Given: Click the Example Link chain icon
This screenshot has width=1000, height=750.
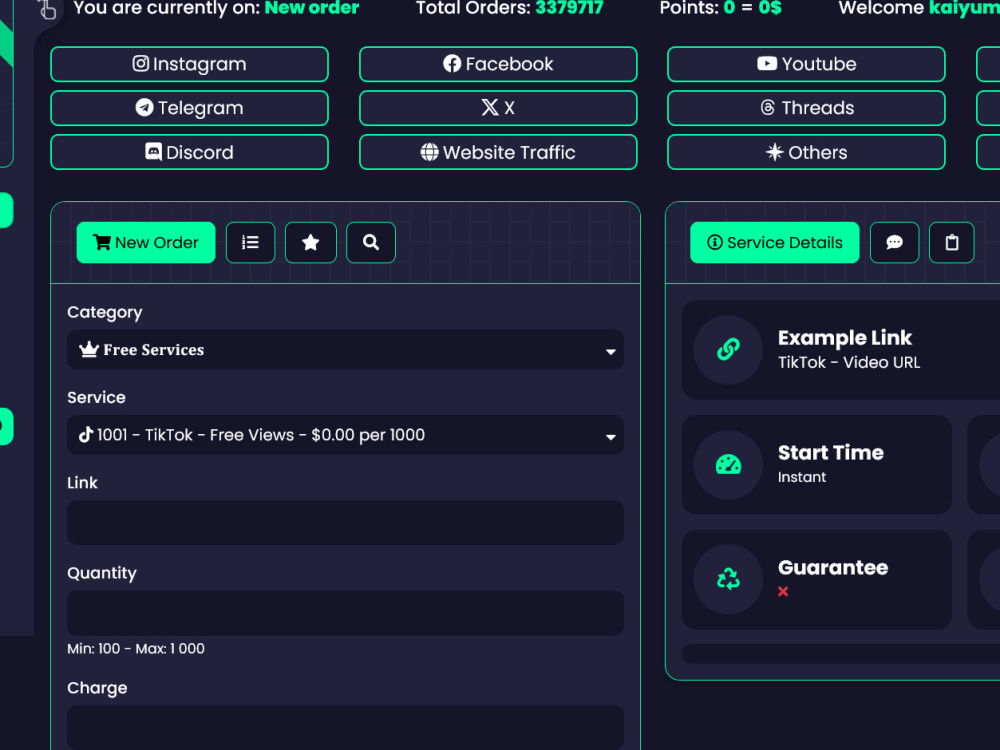Looking at the screenshot, I should [728, 349].
